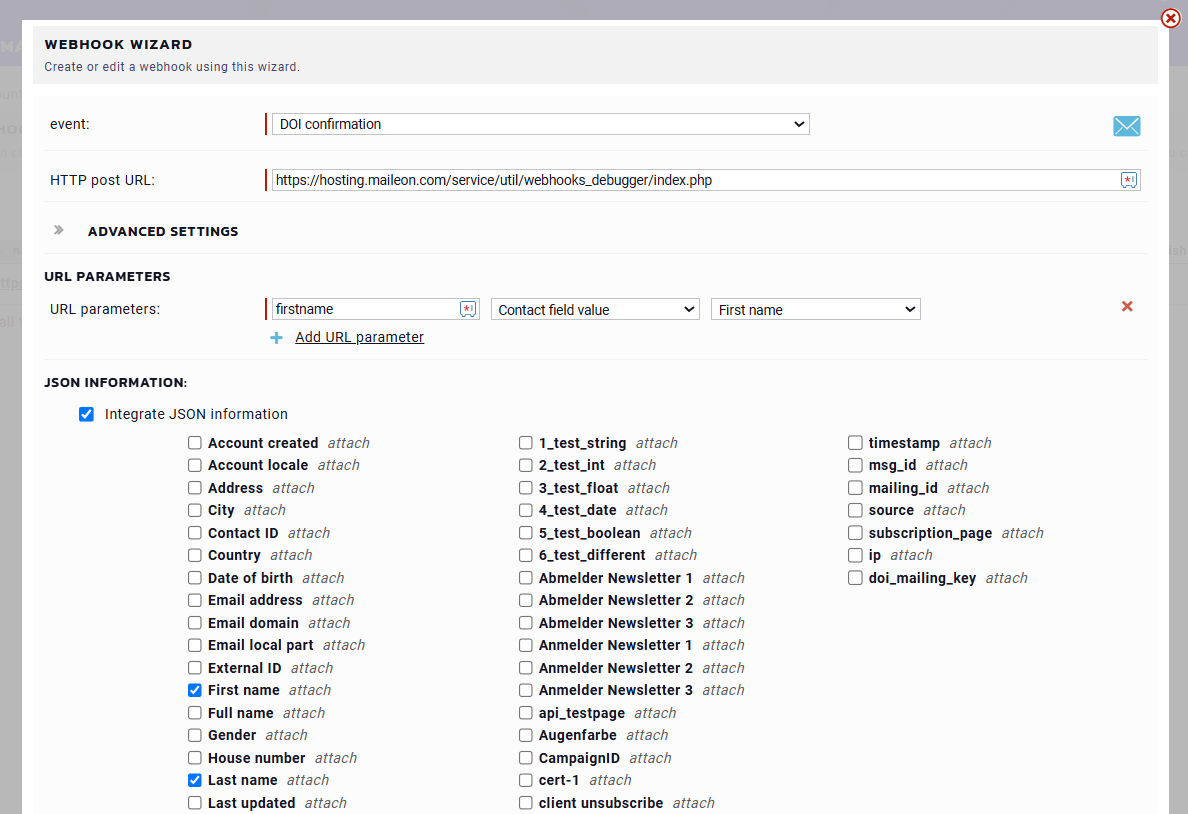Check the CampaignID checkbox
The image size is (1188, 814).
(x=526, y=758)
